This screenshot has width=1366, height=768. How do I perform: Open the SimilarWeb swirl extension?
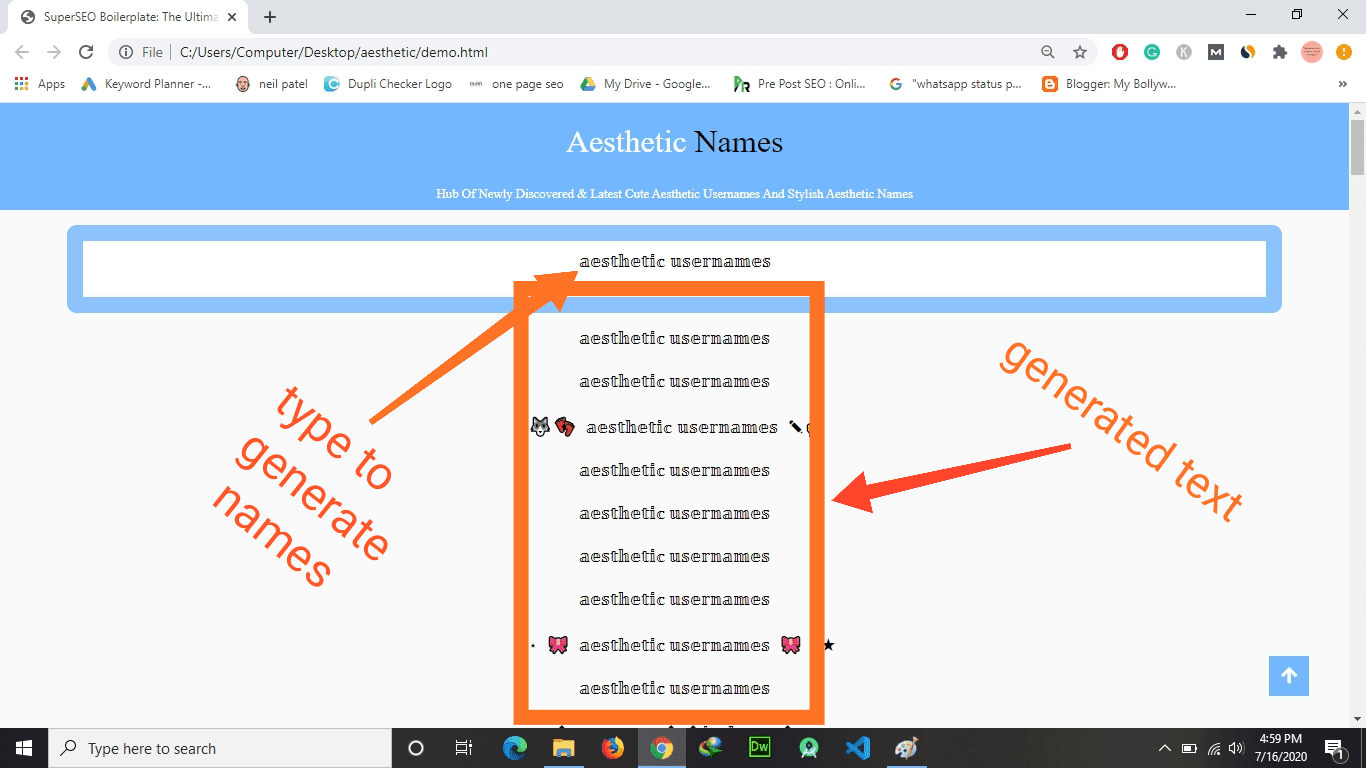click(x=1248, y=52)
